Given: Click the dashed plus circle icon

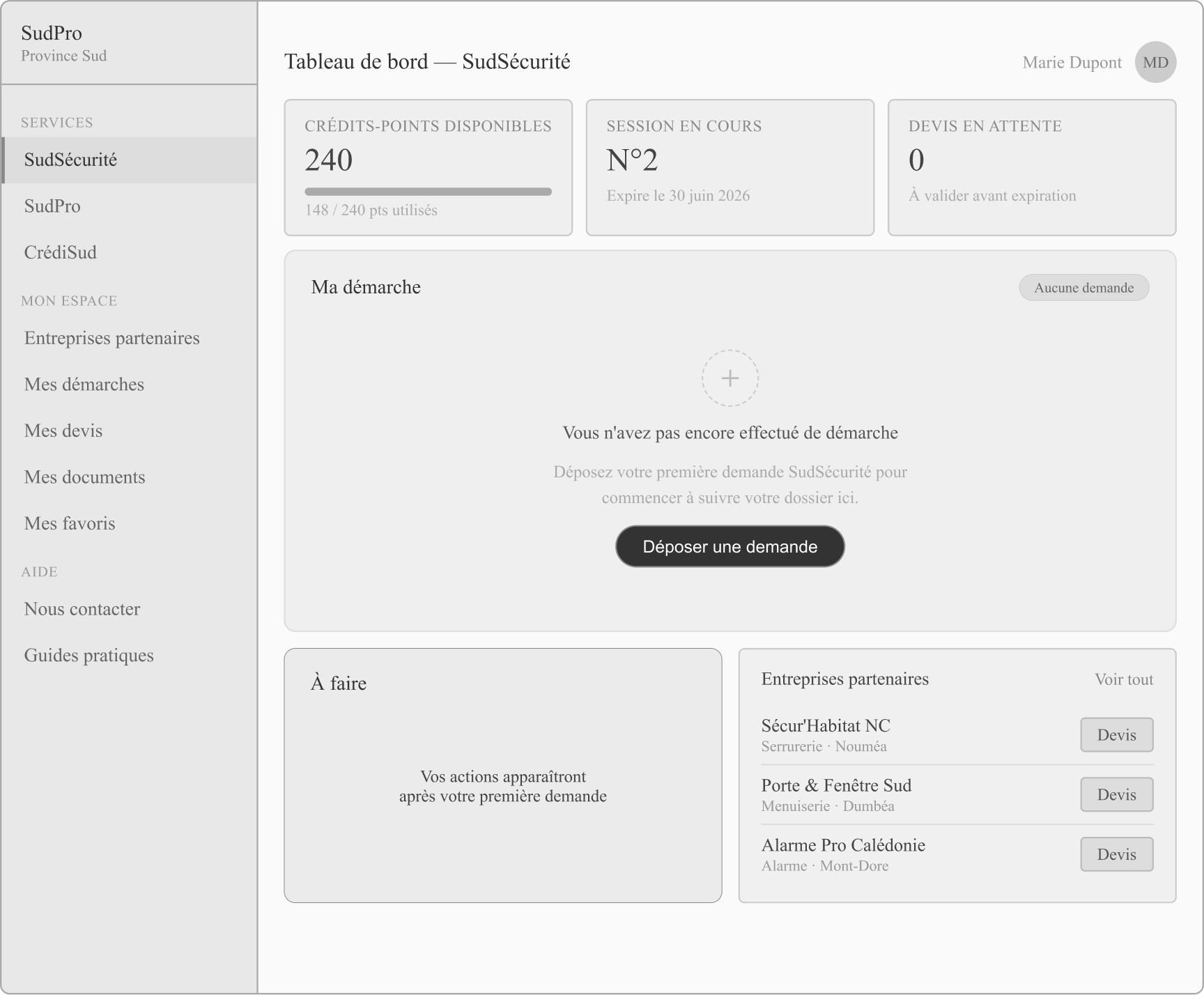Looking at the screenshot, I should [730, 378].
